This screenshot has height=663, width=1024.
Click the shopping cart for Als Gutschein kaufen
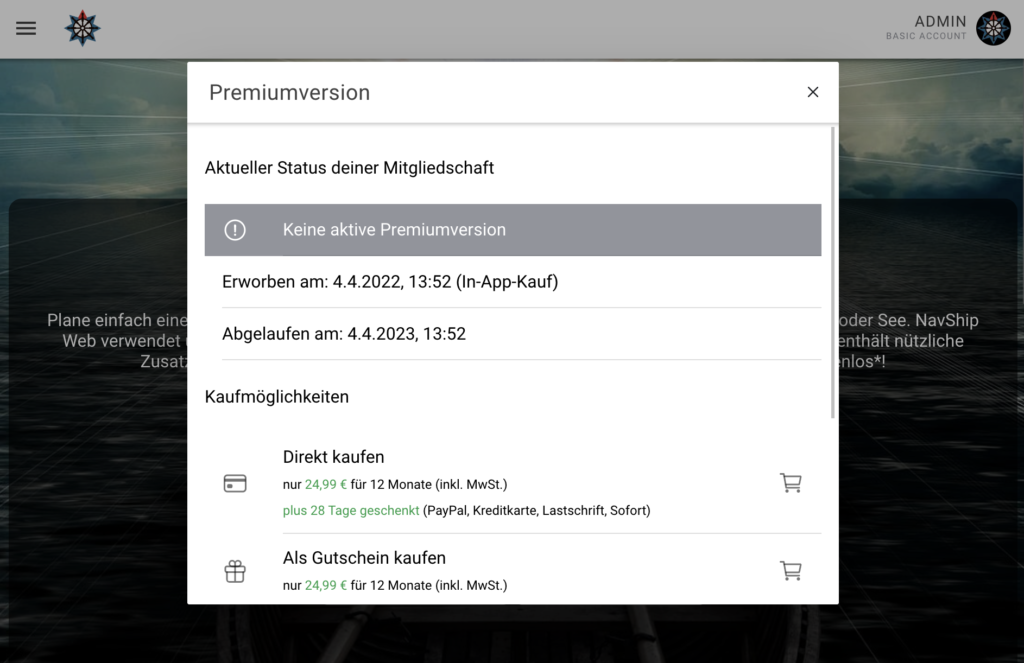[x=791, y=570]
